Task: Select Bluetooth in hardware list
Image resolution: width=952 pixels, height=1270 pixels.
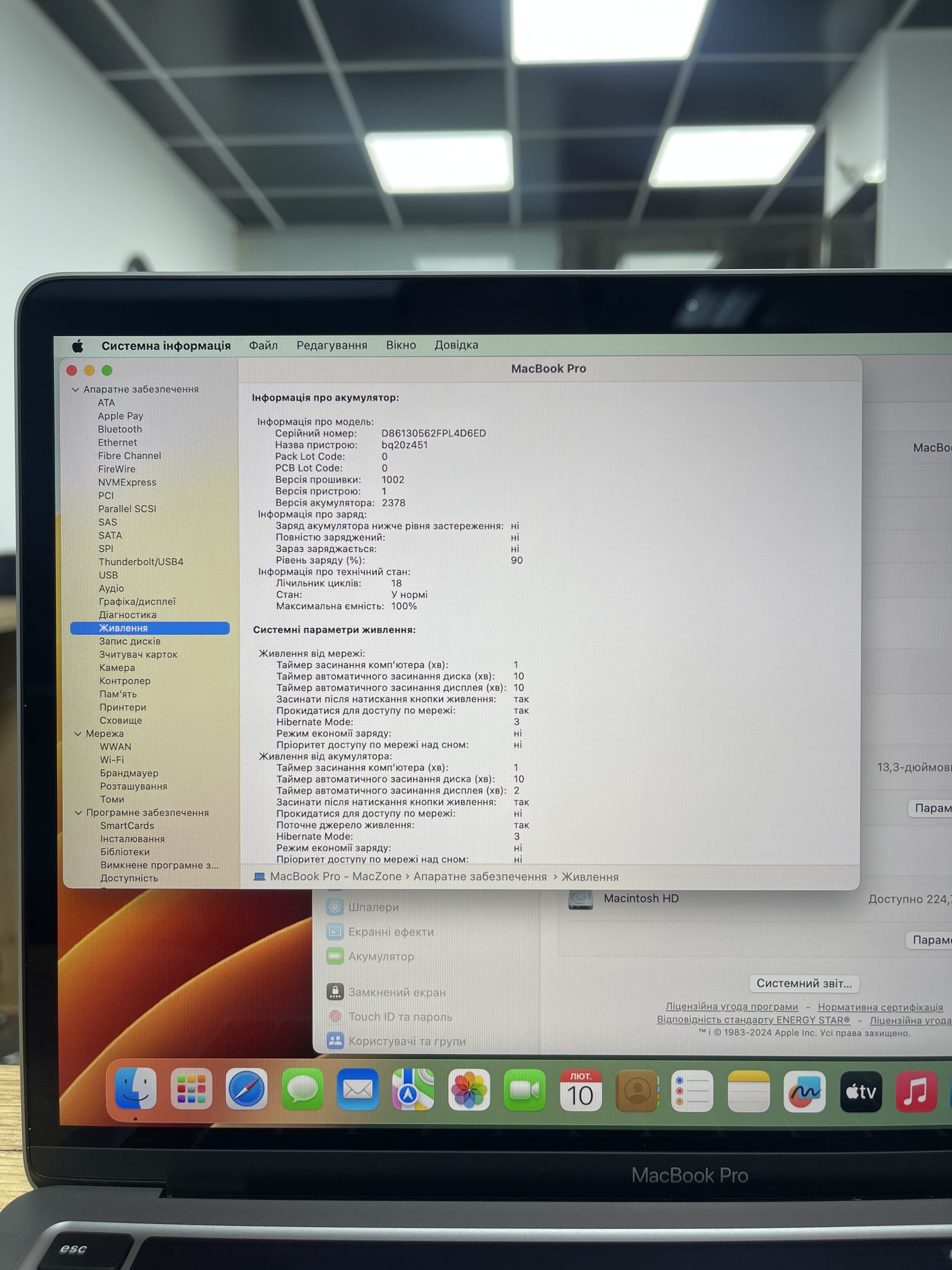Action: point(120,429)
